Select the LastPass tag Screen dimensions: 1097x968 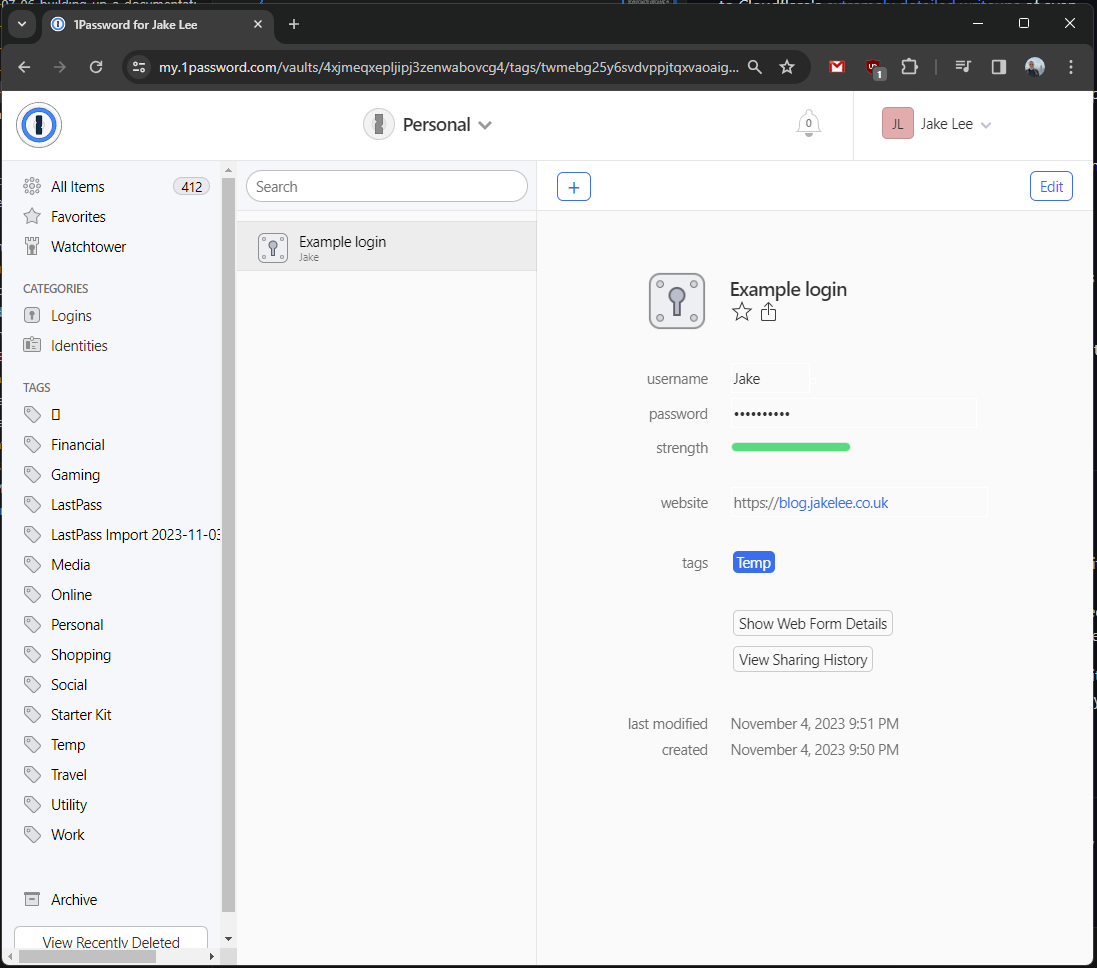click(x=76, y=505)
